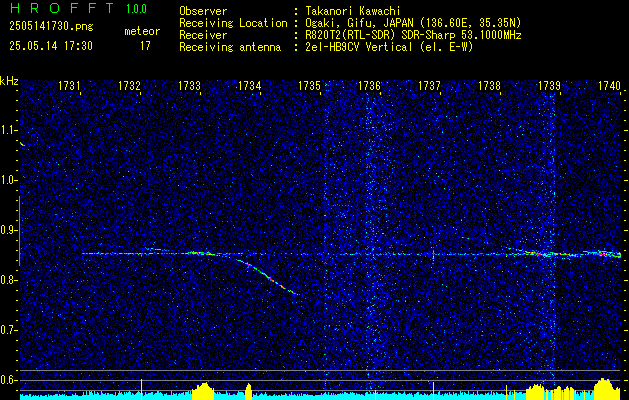The image size is (629, 400).
Task: Click the yellow power peak below 1733
Action: (205, 391)
